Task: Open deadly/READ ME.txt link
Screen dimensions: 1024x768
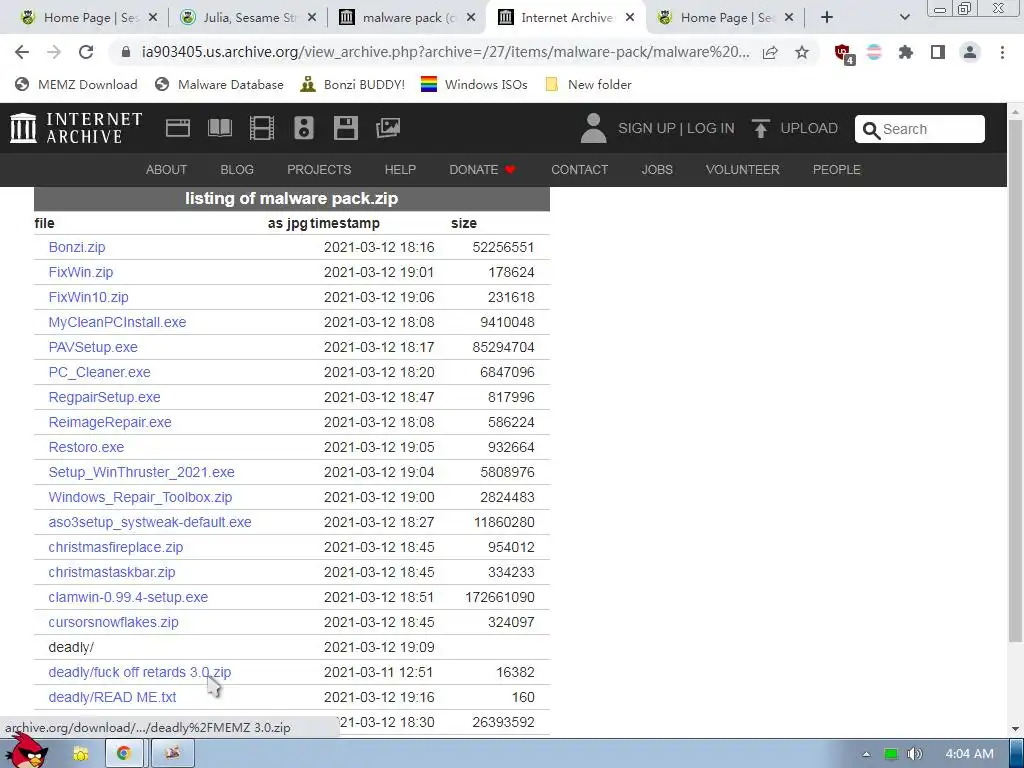Action: click(112, 697)
